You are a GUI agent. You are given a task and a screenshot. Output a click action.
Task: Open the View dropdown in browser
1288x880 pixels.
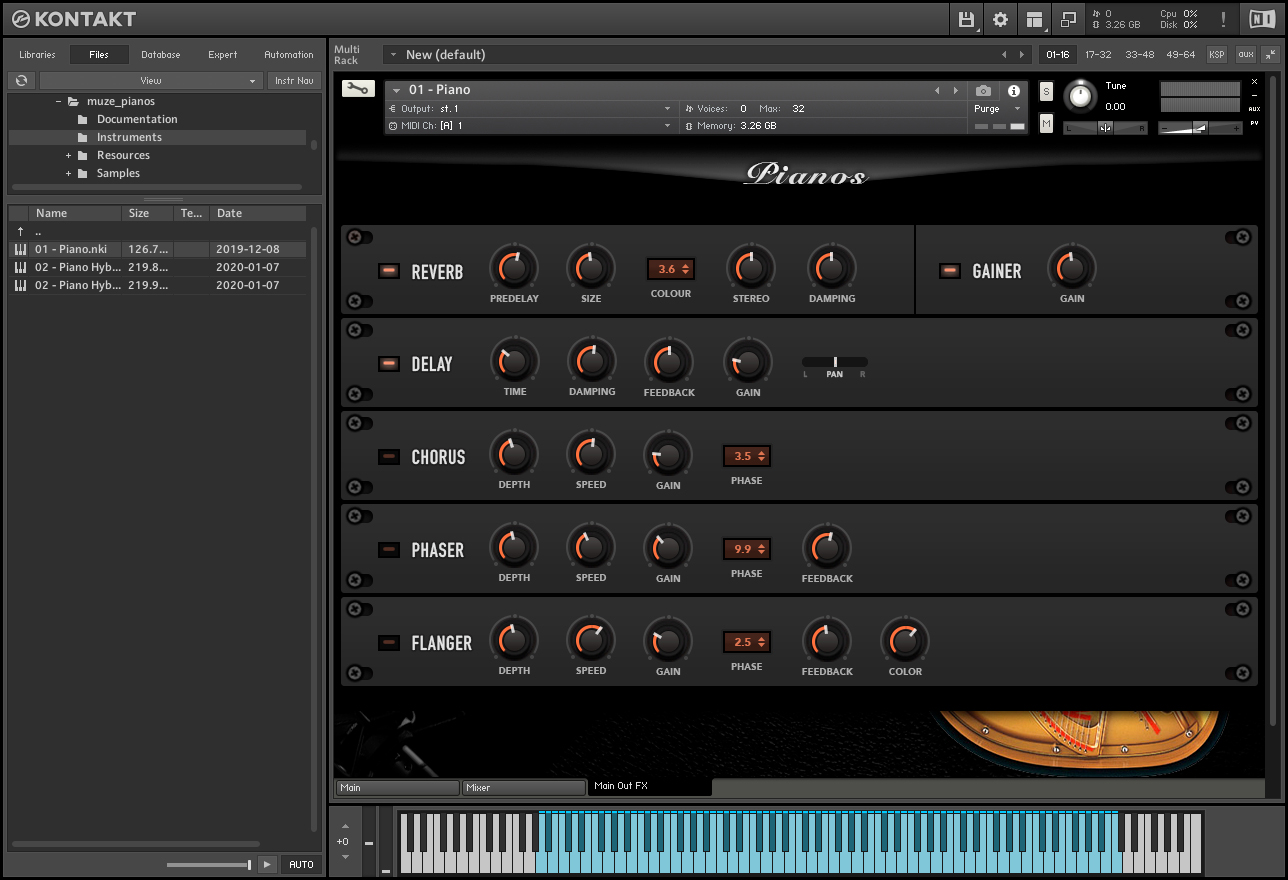151,80
